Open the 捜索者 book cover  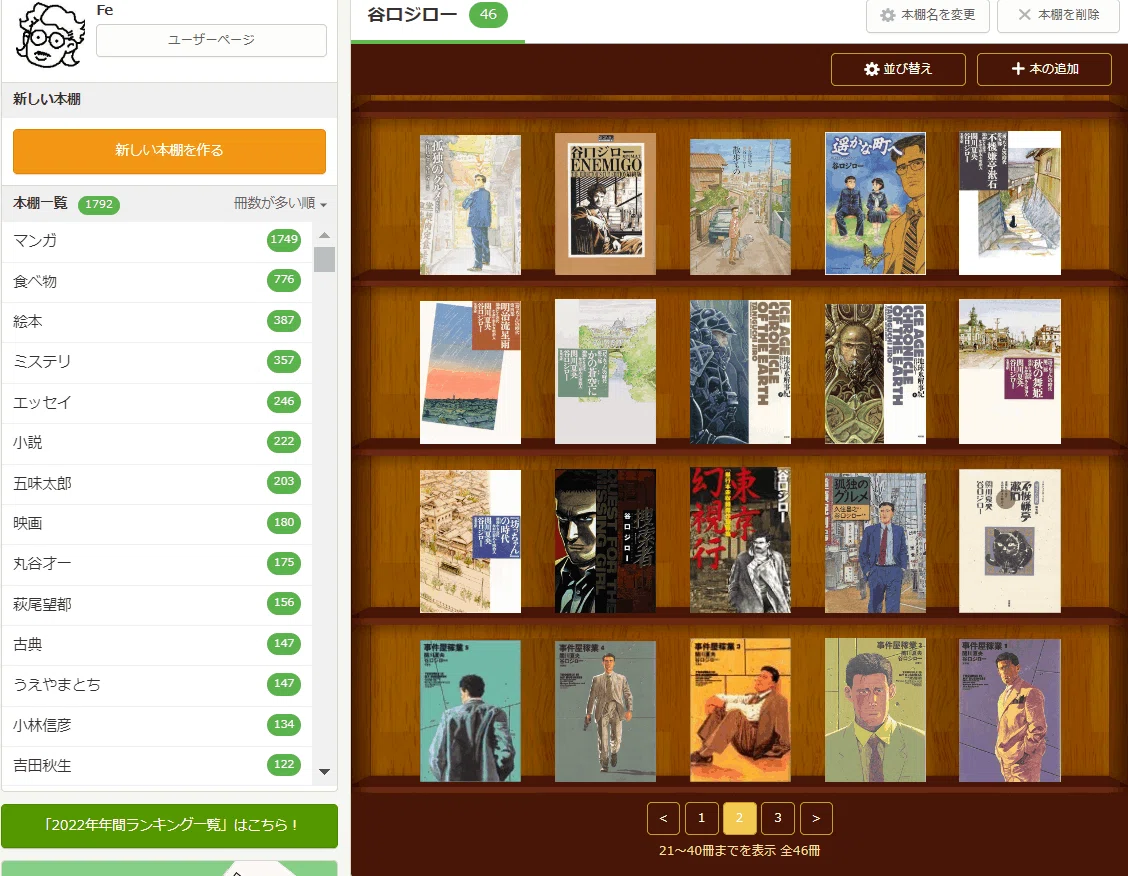(605, 542)
